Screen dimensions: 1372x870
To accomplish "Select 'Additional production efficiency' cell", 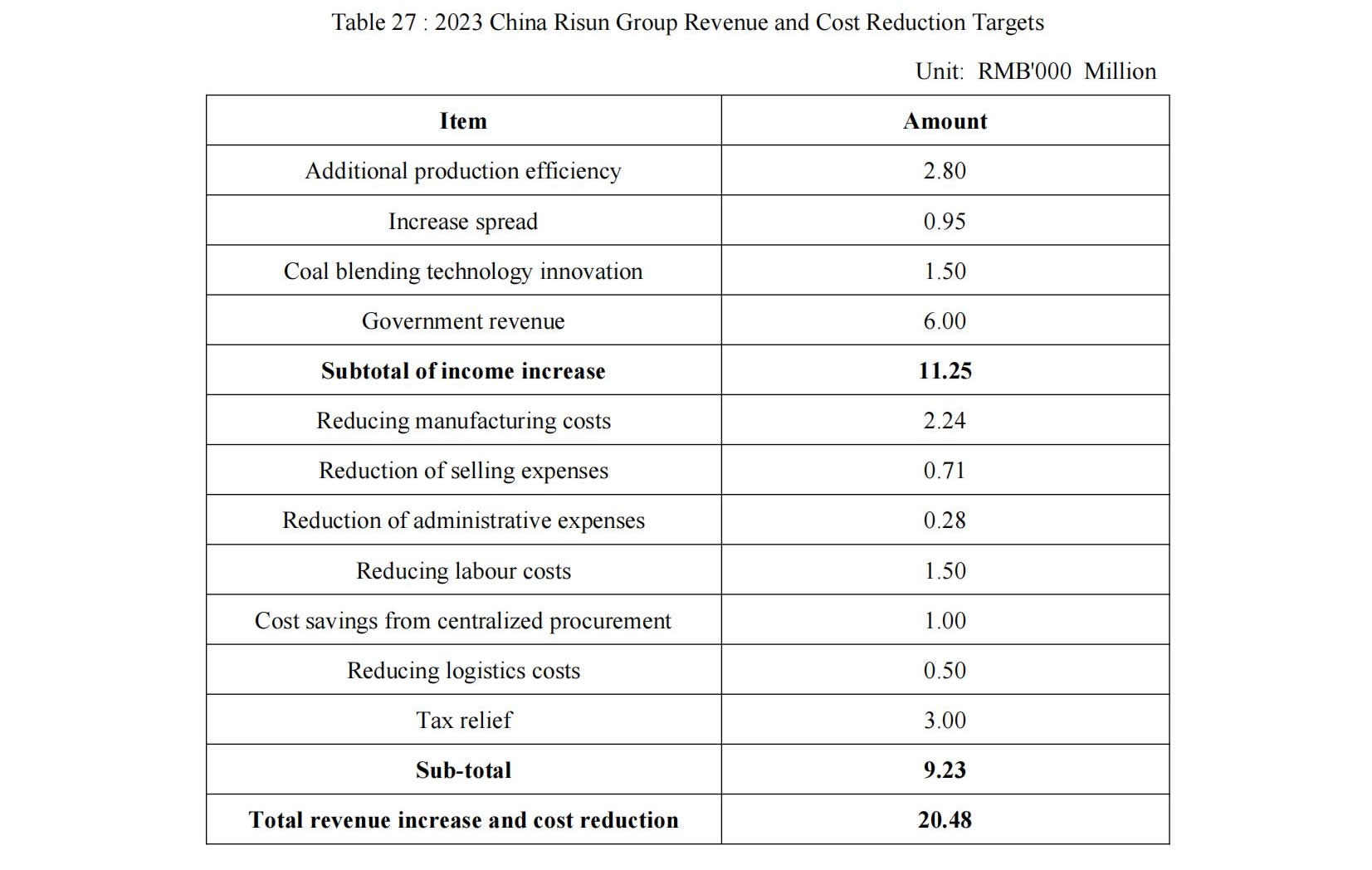I will (x=463, y=171).
